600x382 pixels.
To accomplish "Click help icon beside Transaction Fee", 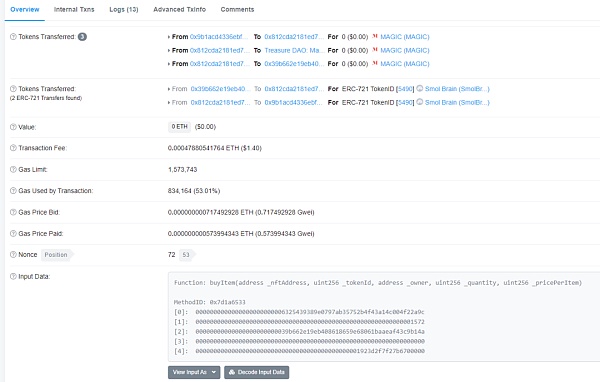I will pos(13,148).
